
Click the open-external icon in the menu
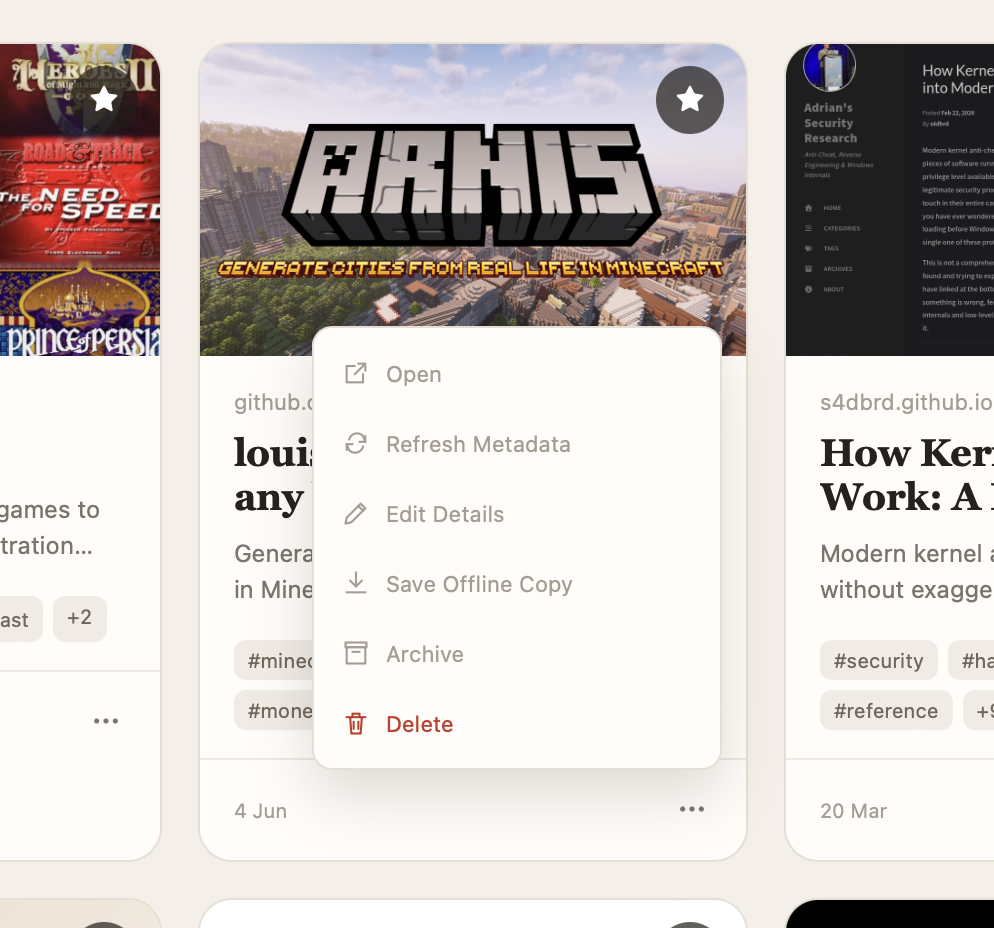[356, 374]
